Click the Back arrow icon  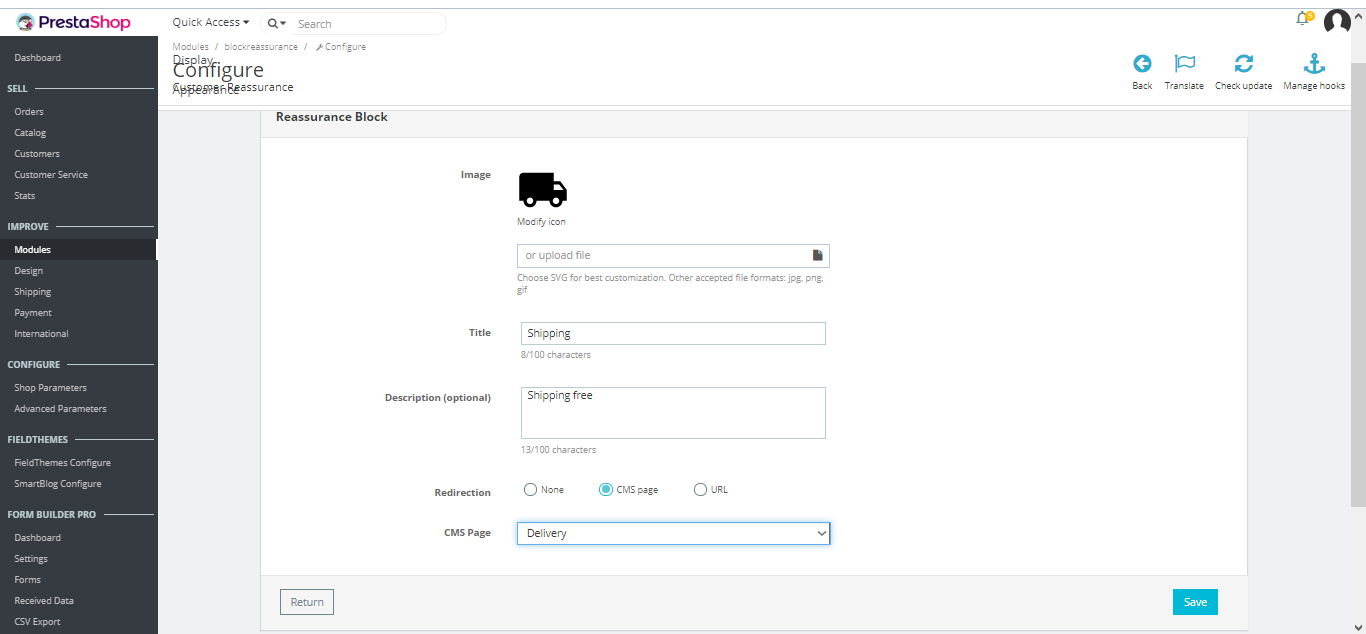tap(1142, 64)
